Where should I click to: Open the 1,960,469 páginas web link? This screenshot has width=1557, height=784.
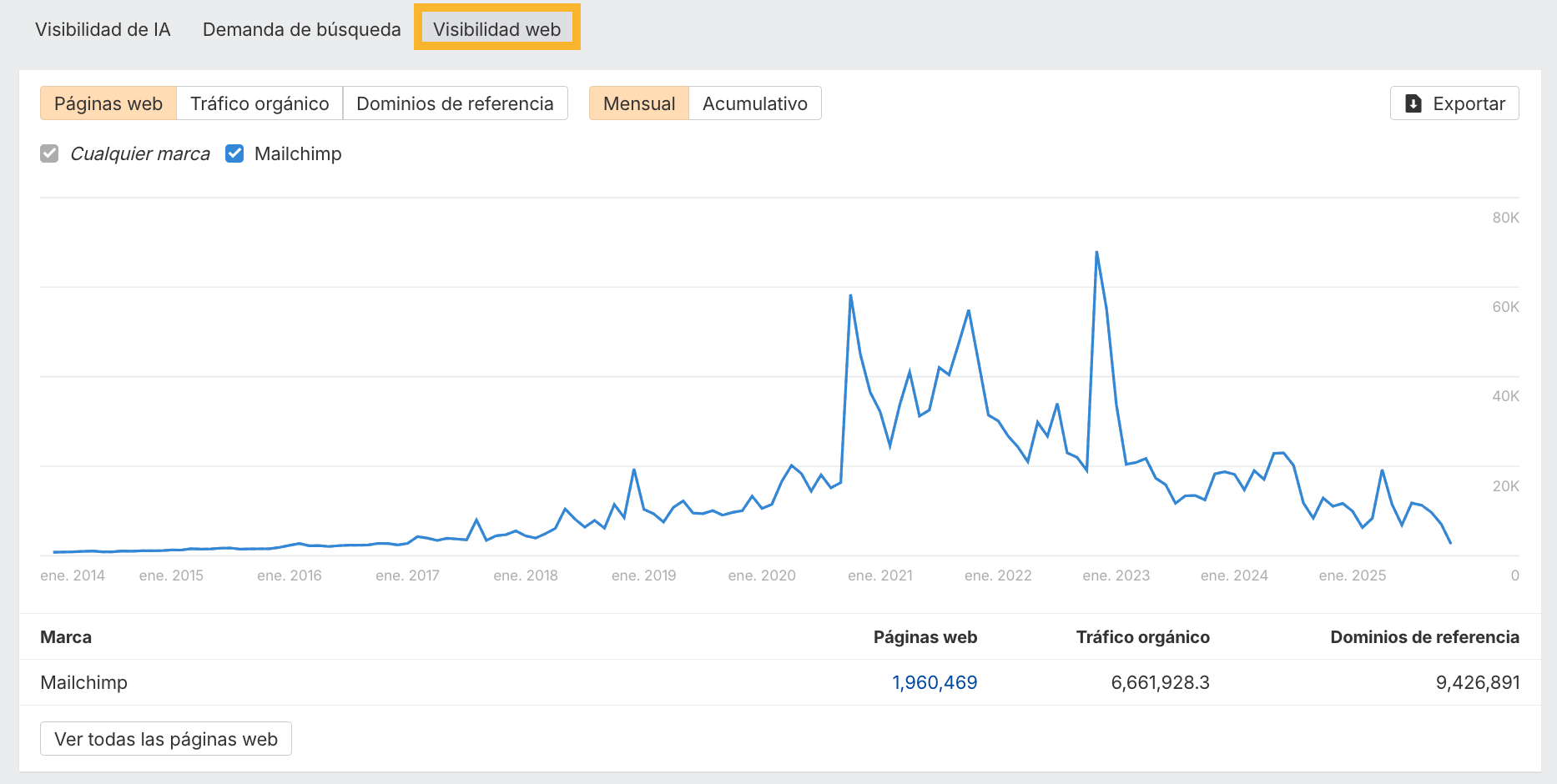(x=935, y=682)
